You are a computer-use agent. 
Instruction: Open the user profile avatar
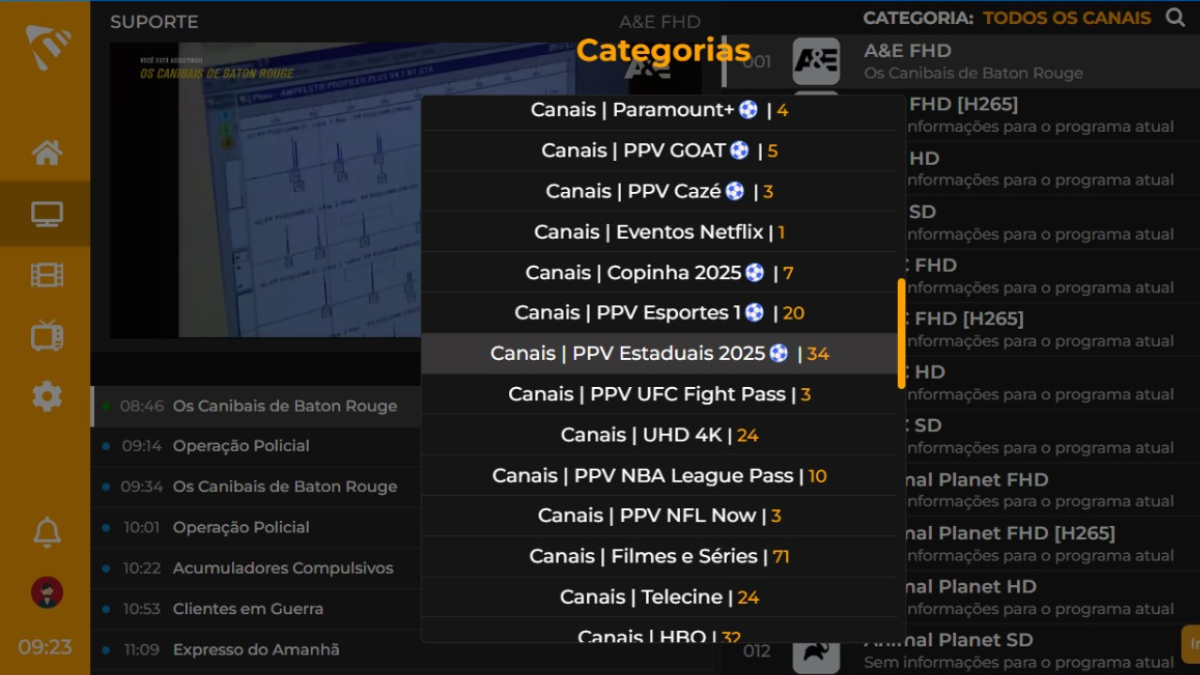46,592
